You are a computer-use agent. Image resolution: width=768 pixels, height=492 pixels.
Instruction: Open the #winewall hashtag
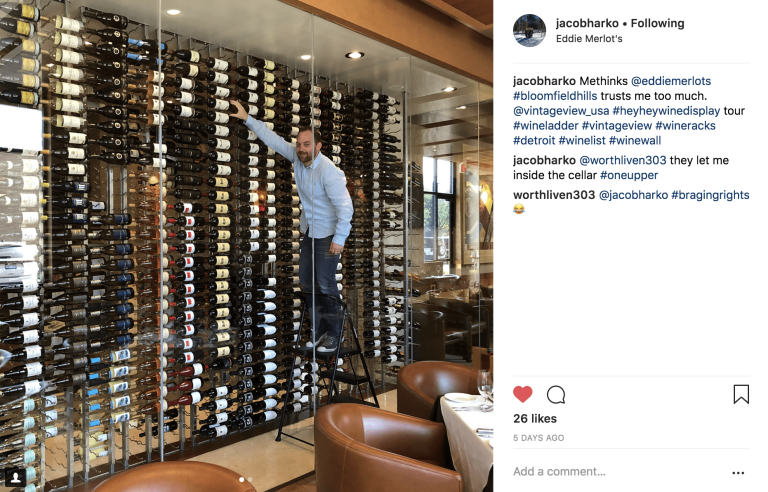point(635,141)
